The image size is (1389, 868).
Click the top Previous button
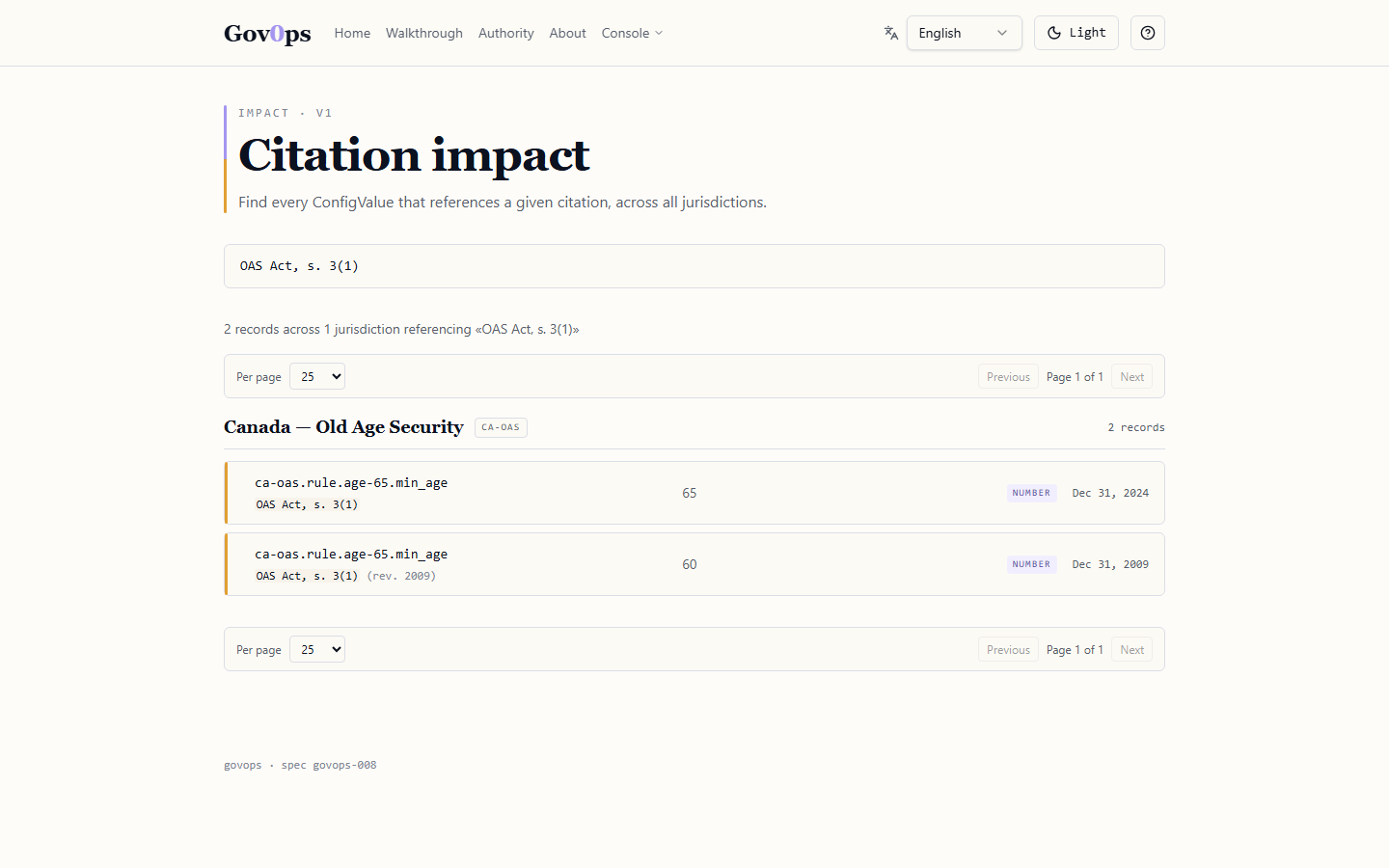click(1008, 377)
